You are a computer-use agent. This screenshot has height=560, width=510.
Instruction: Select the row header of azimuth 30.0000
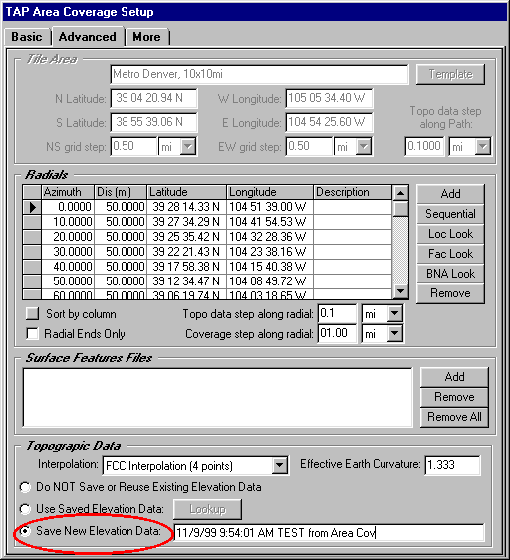pyautogui.click(x=32, y=252)
